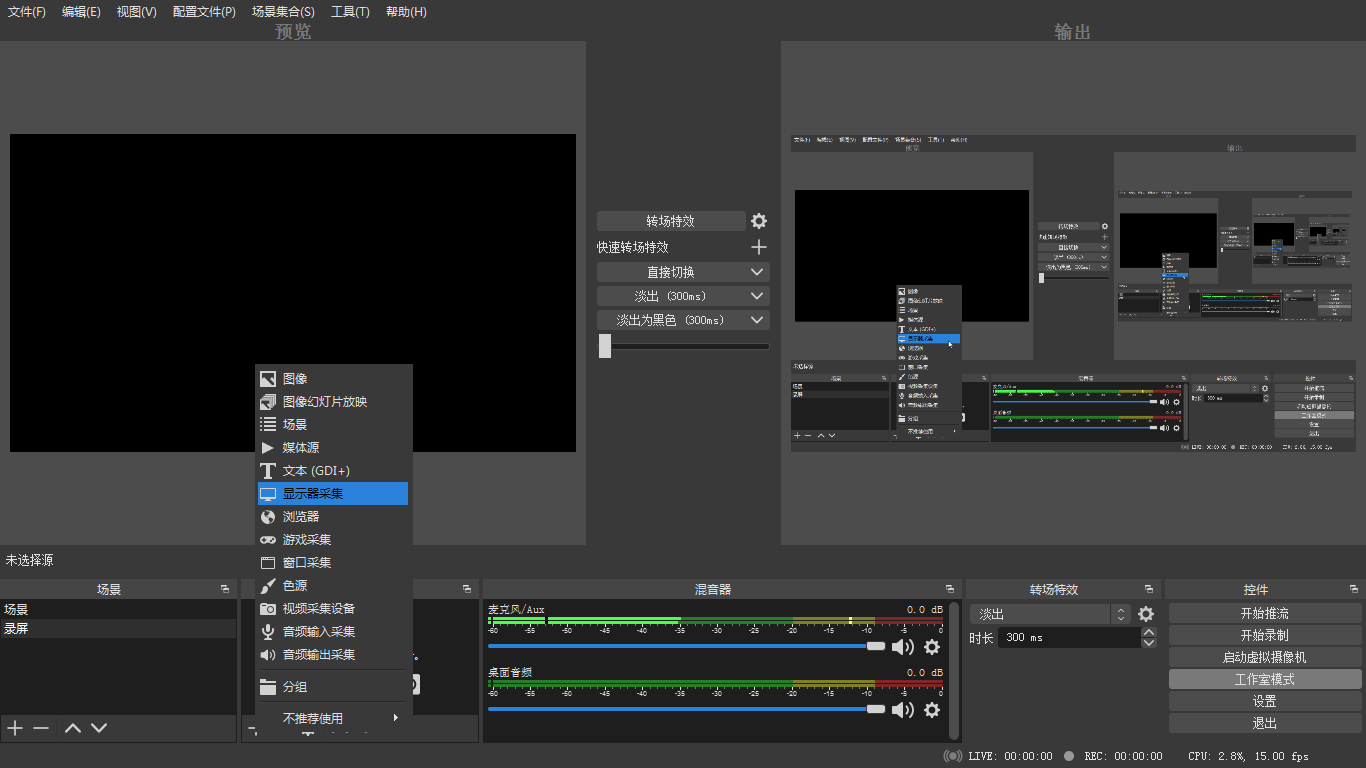
Task: Add a quick transition with plus icon
Action: click(x=759, y=247)
